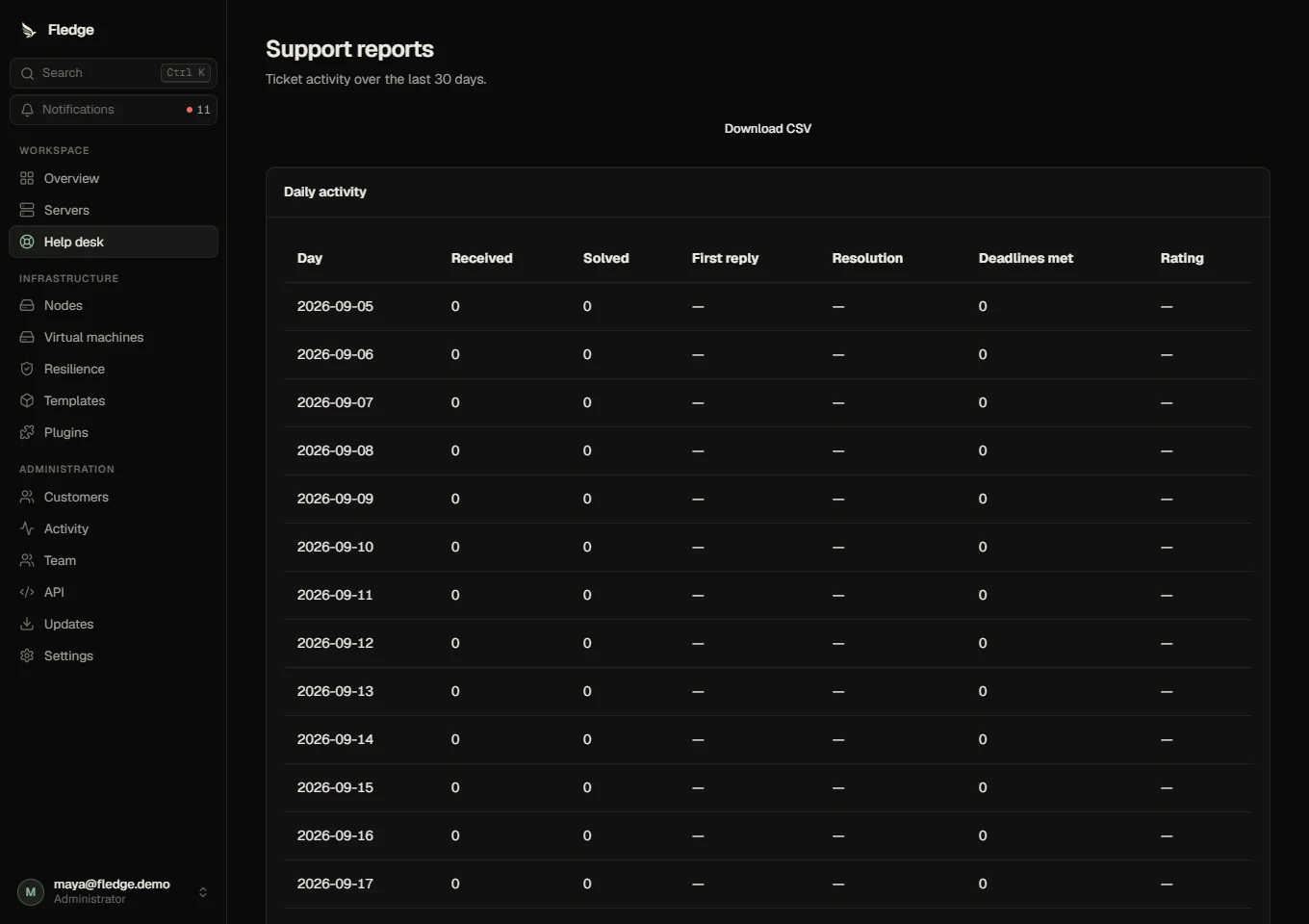Image resolution: width=1309 pixels, height=924 pixels.
Task: Click the Fledge bird logo icon
Action: click(x=28, y=30)
